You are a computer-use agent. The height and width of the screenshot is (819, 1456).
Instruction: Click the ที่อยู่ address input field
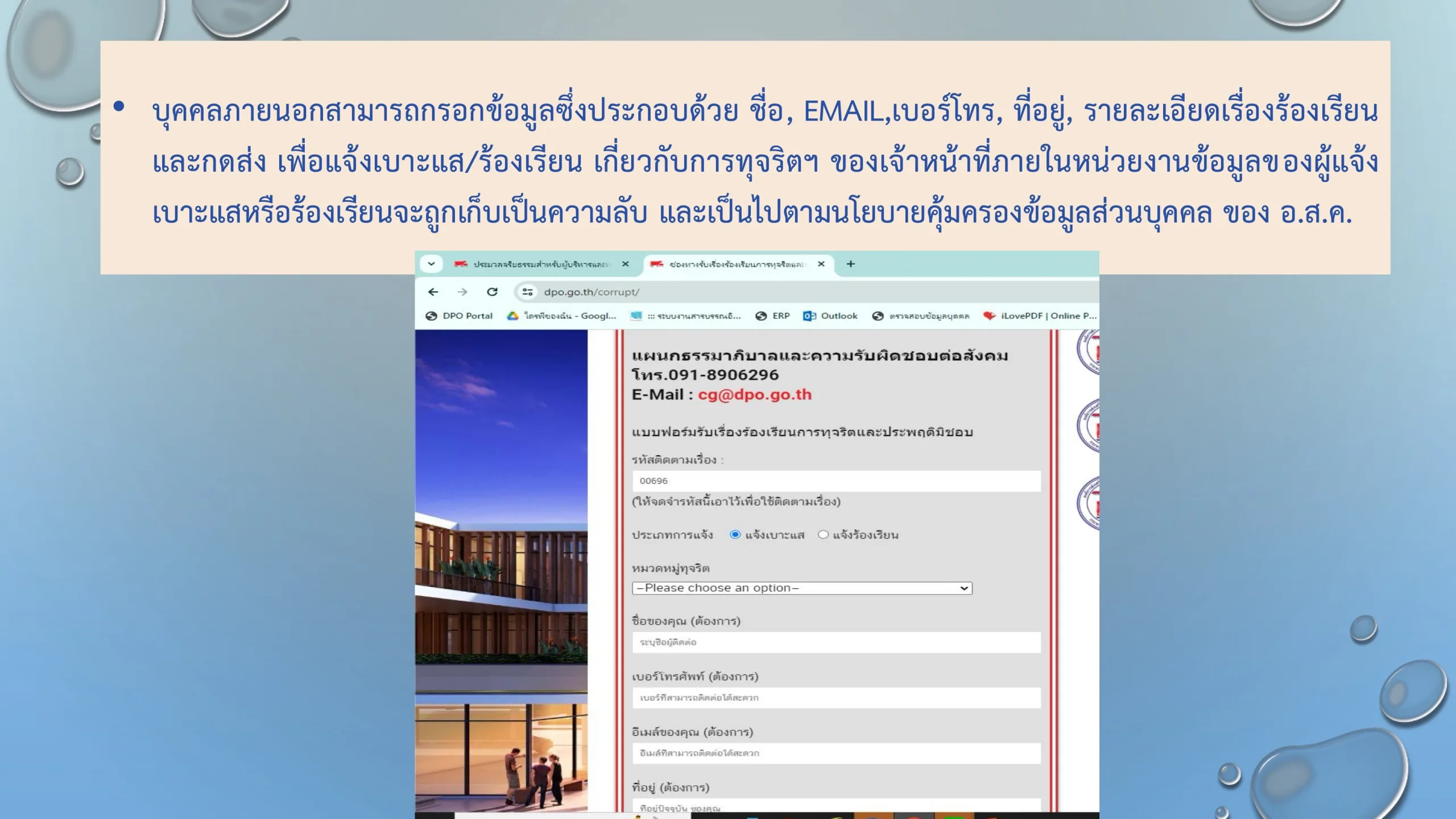point(836,806)
